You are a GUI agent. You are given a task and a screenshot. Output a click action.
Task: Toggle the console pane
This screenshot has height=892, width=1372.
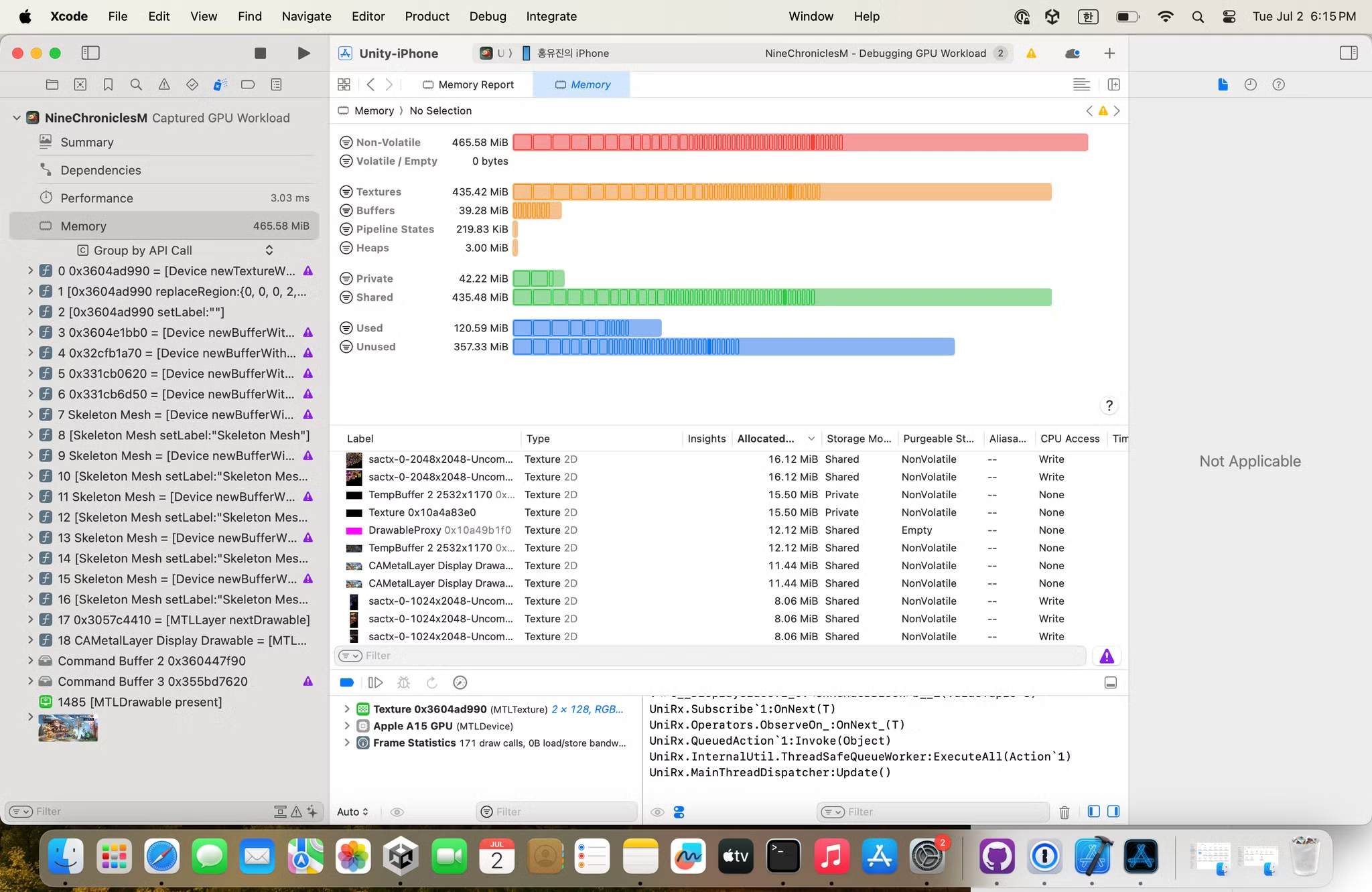(x=1113, y=812)
